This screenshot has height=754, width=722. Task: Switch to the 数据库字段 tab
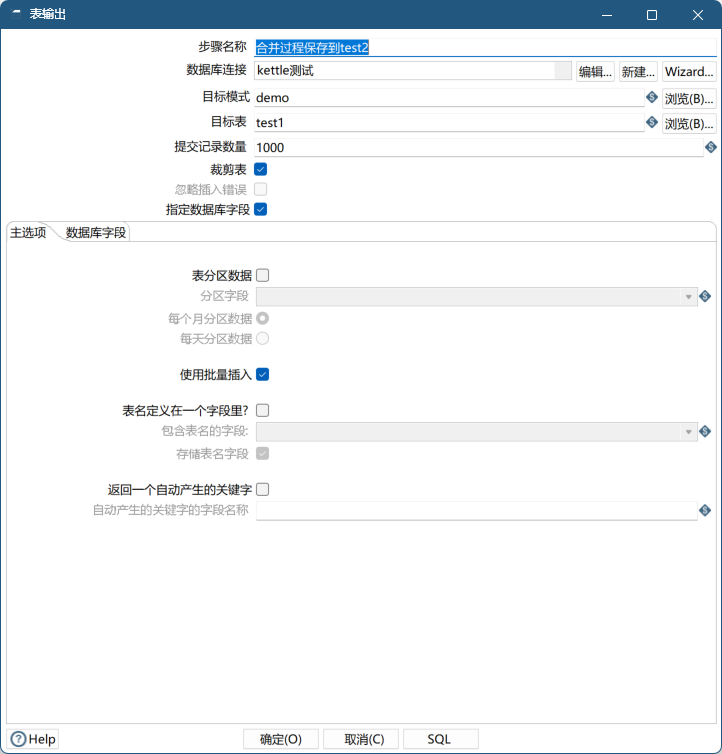[96, 233]
